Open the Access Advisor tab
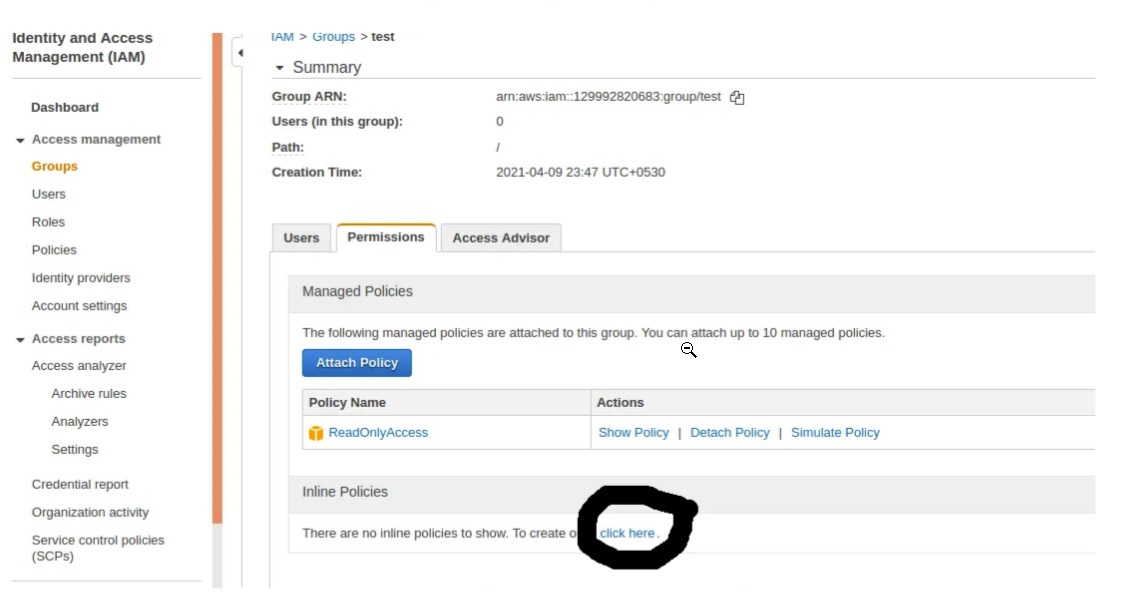 [501, 238]
